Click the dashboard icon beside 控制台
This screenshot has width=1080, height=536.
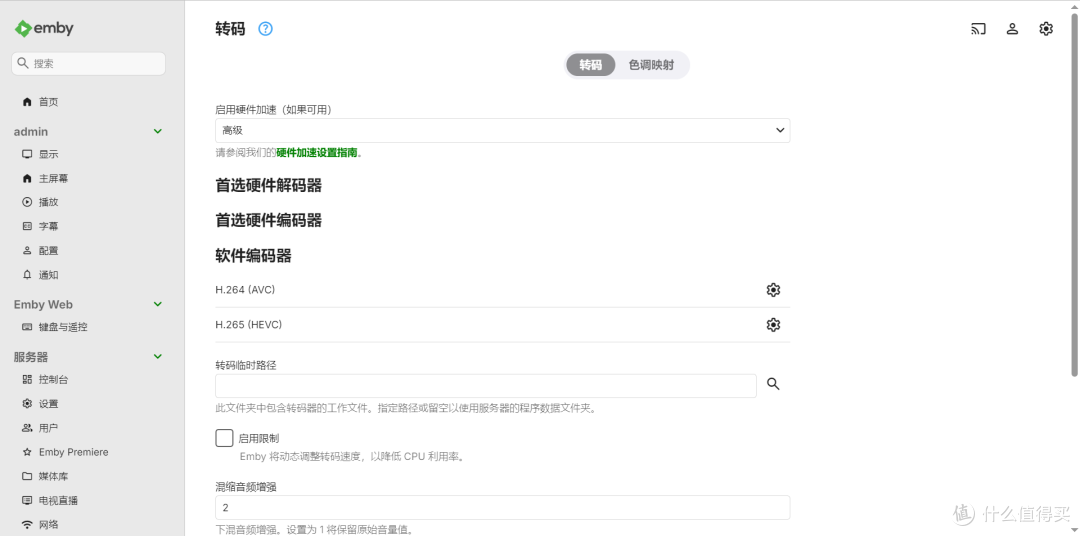pyautogui.click(x=27, y=380)
